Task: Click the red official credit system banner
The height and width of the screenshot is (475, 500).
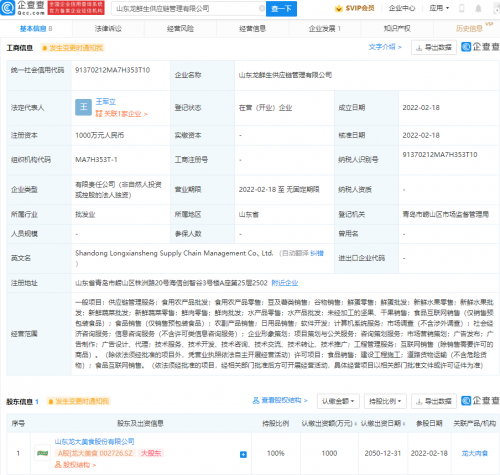Action: click(x=76, y=8)
